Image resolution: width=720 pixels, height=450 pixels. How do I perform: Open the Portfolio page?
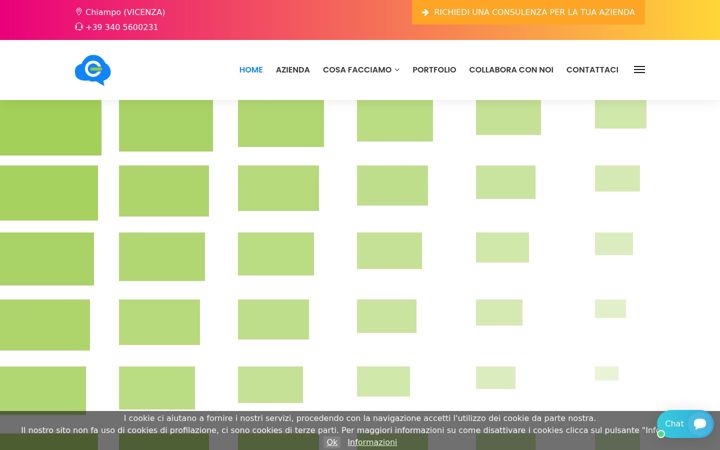(x=434, y=70)
